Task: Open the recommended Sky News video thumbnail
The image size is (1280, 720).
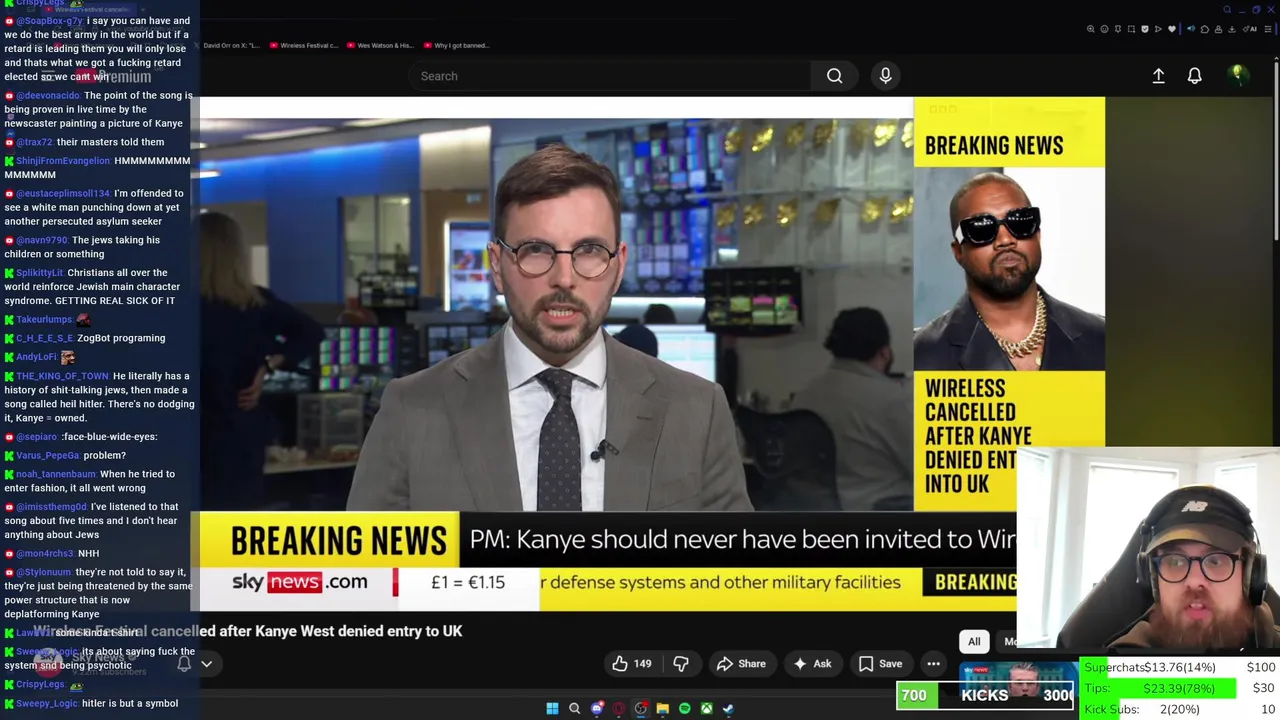Action: coord(1017,680)
